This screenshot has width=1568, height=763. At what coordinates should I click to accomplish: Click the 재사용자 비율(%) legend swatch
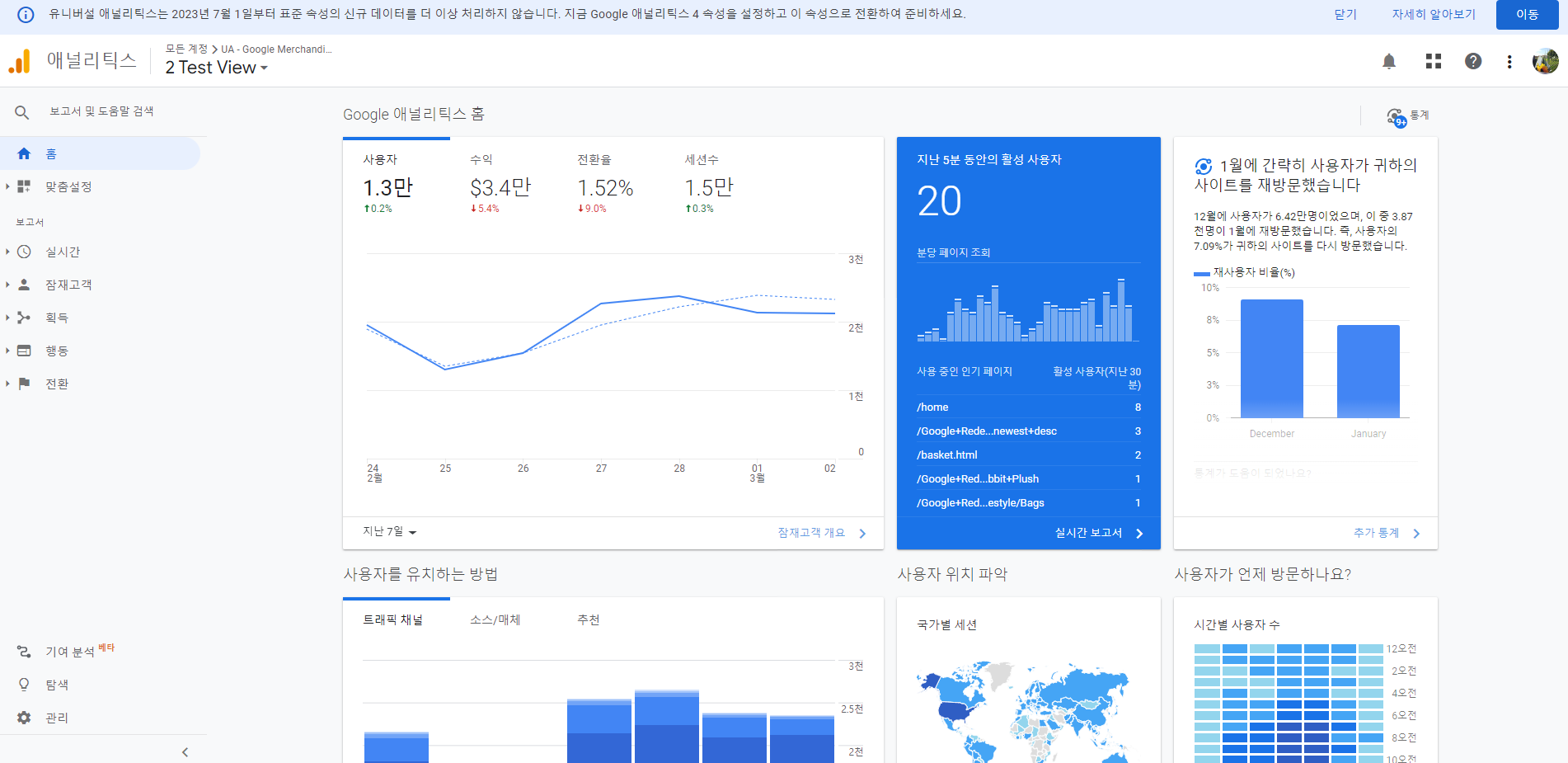point(1202,273)
